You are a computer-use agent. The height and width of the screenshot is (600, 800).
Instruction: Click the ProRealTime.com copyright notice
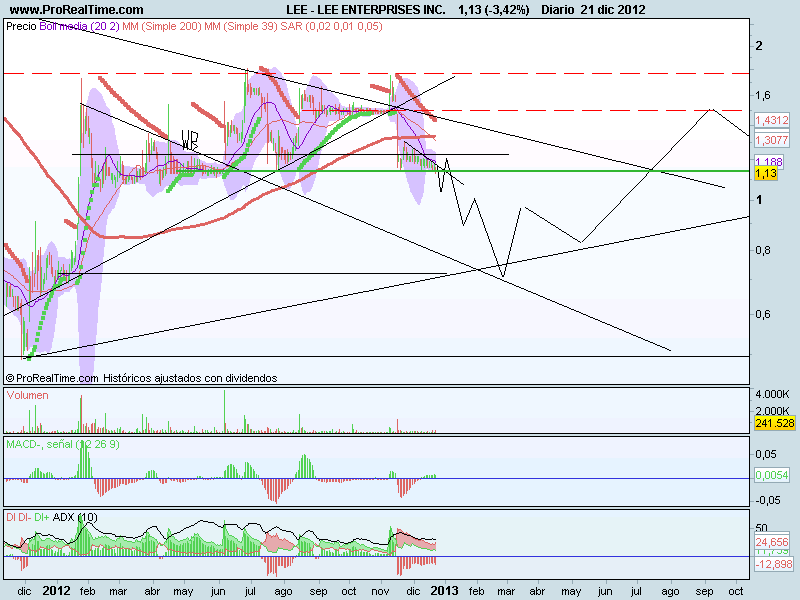(52, 378)
